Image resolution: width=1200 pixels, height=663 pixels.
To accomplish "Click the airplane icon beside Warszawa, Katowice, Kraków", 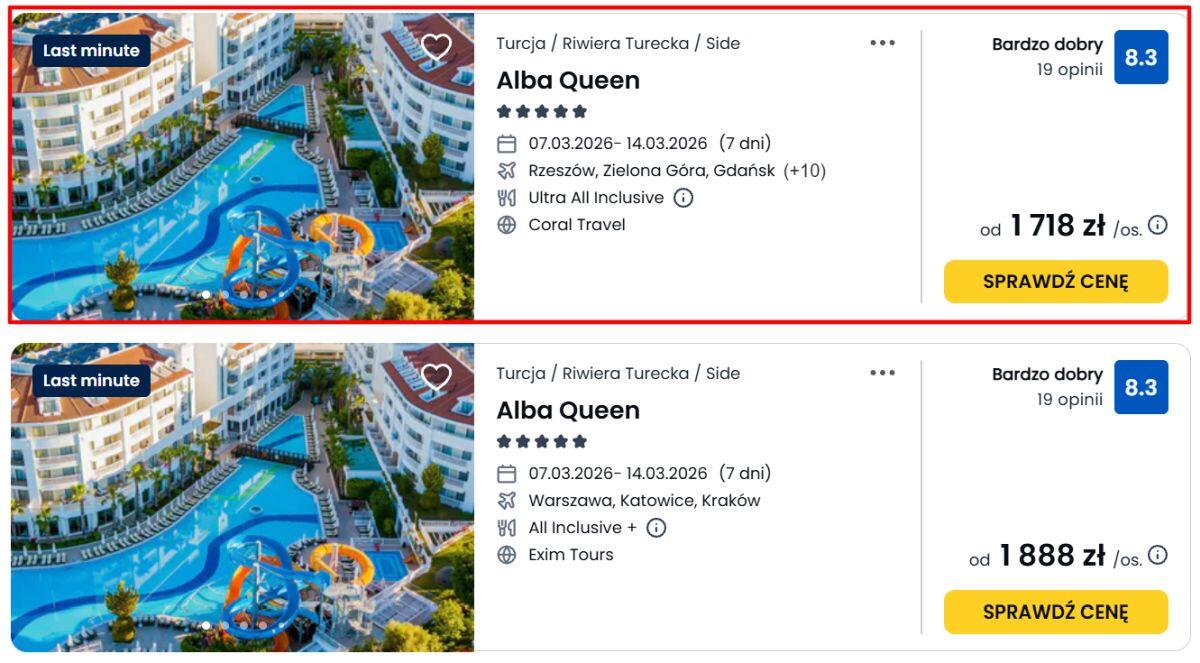I will (507, 501).
